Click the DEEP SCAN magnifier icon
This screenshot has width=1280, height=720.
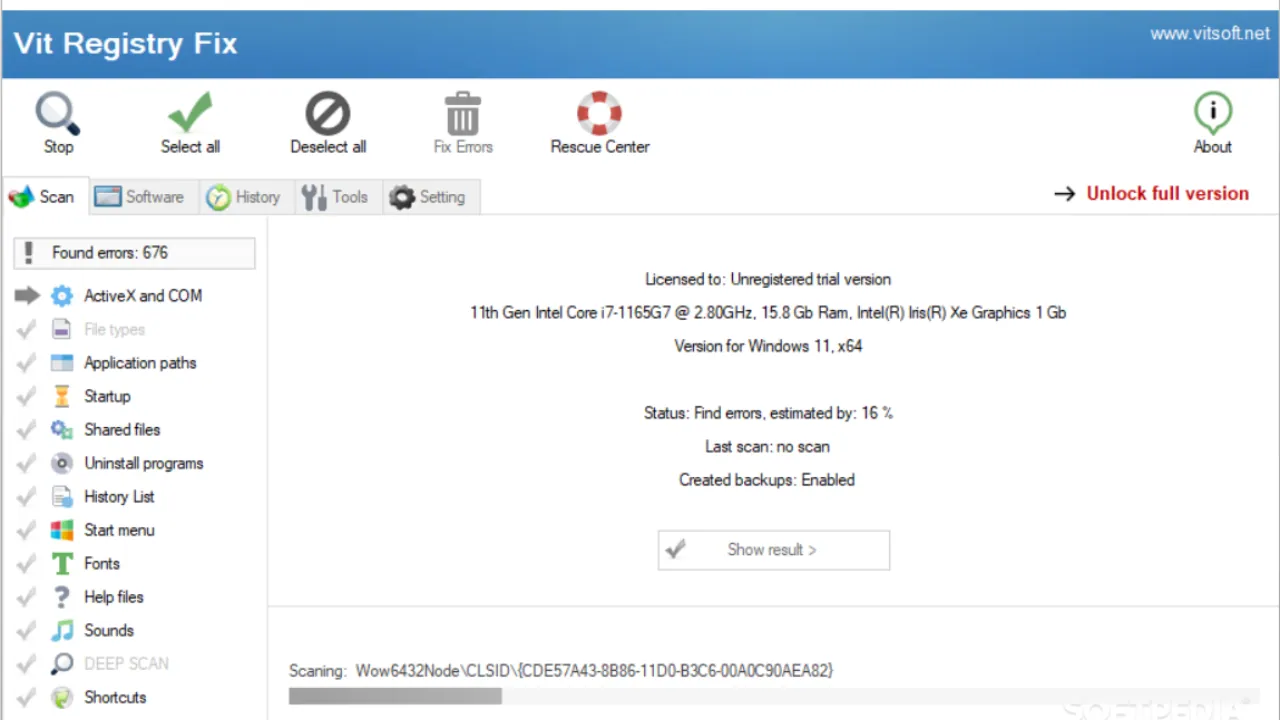pyautogui.click(x=62, y=664)
